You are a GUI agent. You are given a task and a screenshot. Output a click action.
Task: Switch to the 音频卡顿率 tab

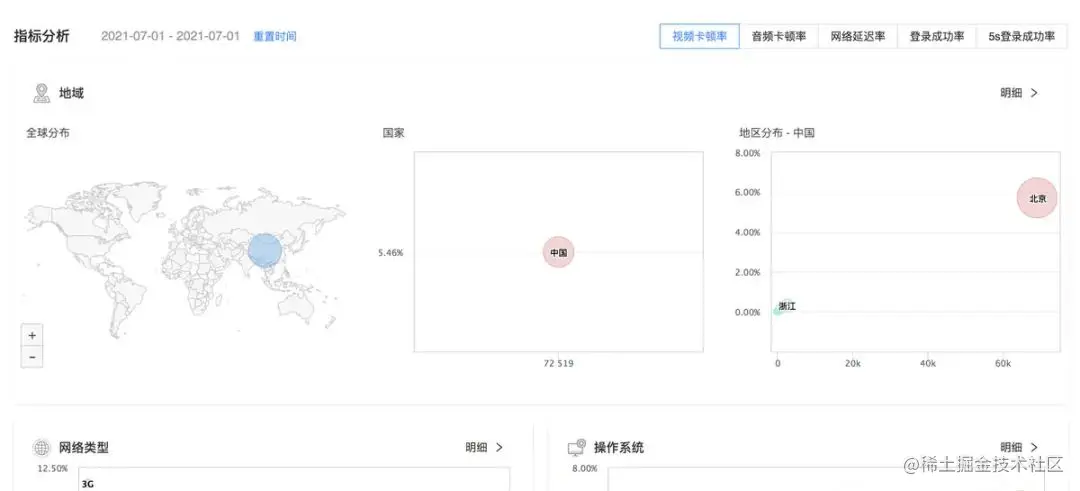coord(779,36)
